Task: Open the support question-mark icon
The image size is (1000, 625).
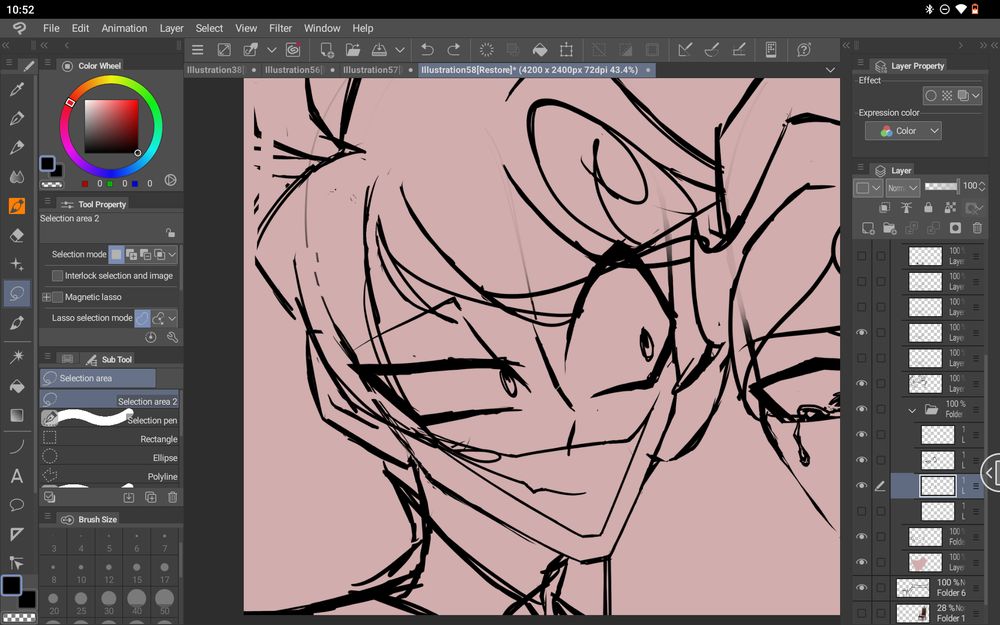Action: pos(804,50)
